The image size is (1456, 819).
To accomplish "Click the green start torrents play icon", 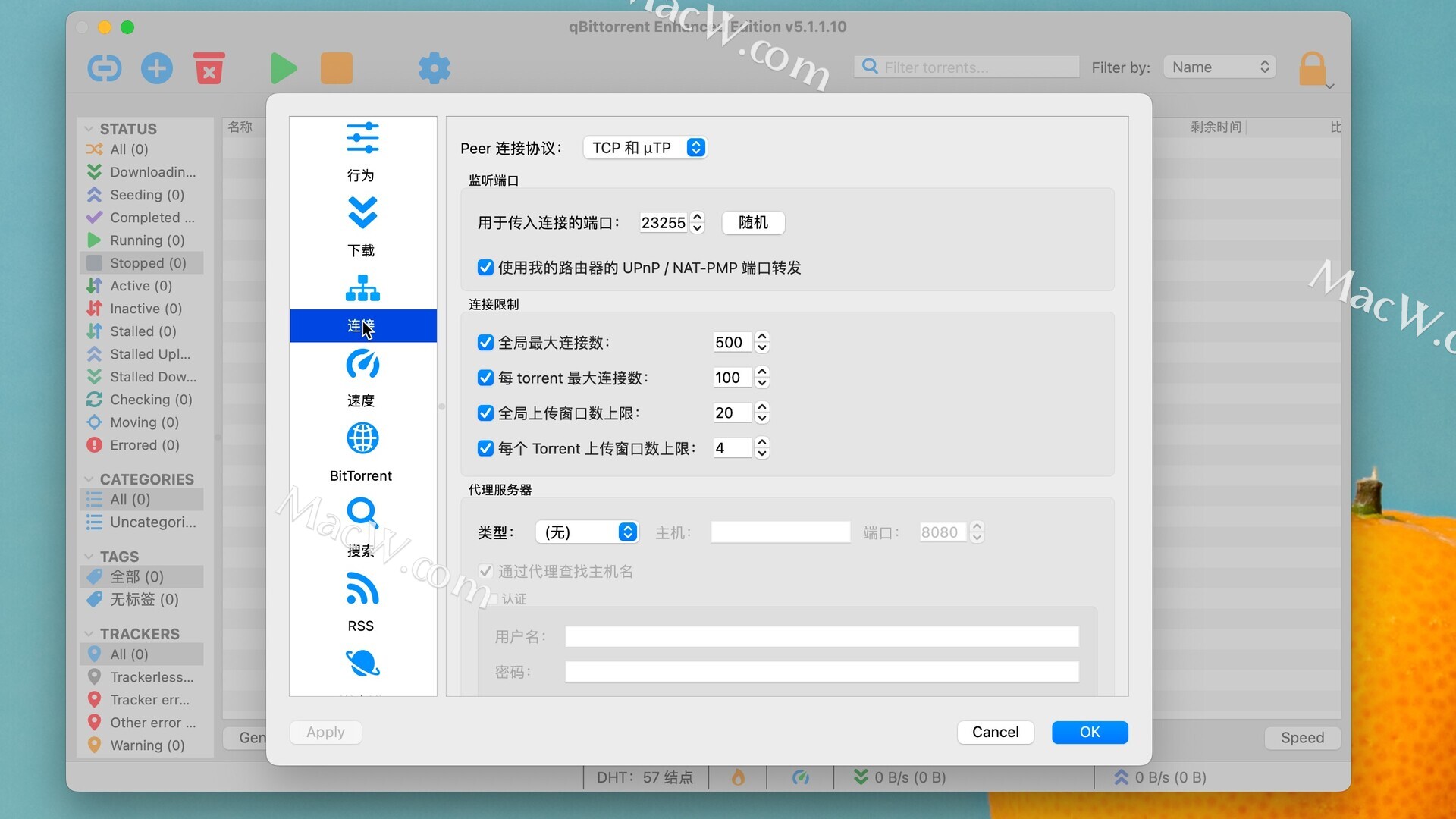I will tap(283, 68).
